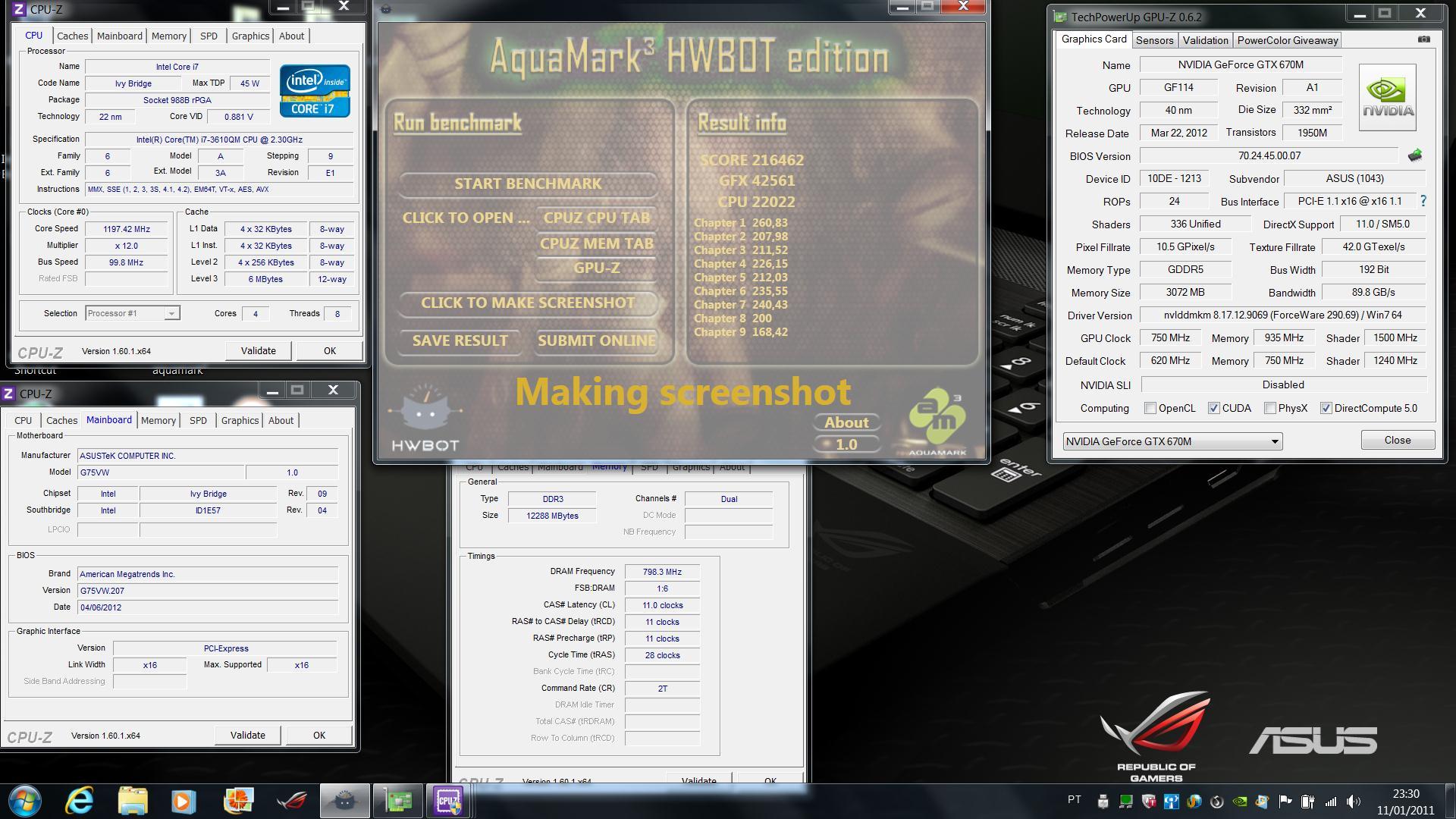The width and height of the screenshot is (1456, 819).
Task: Open the Action Center flag tray icon
Action: [1285, 801]
